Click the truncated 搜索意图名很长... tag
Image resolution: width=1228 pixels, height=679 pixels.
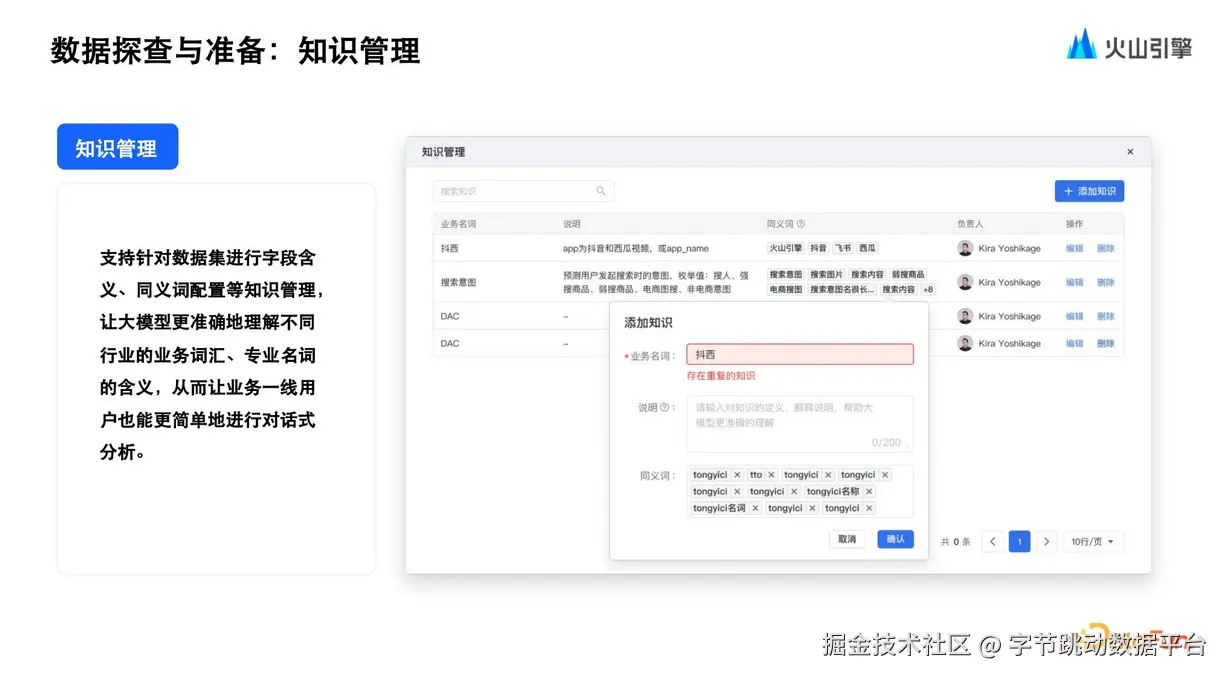[843, 290]
